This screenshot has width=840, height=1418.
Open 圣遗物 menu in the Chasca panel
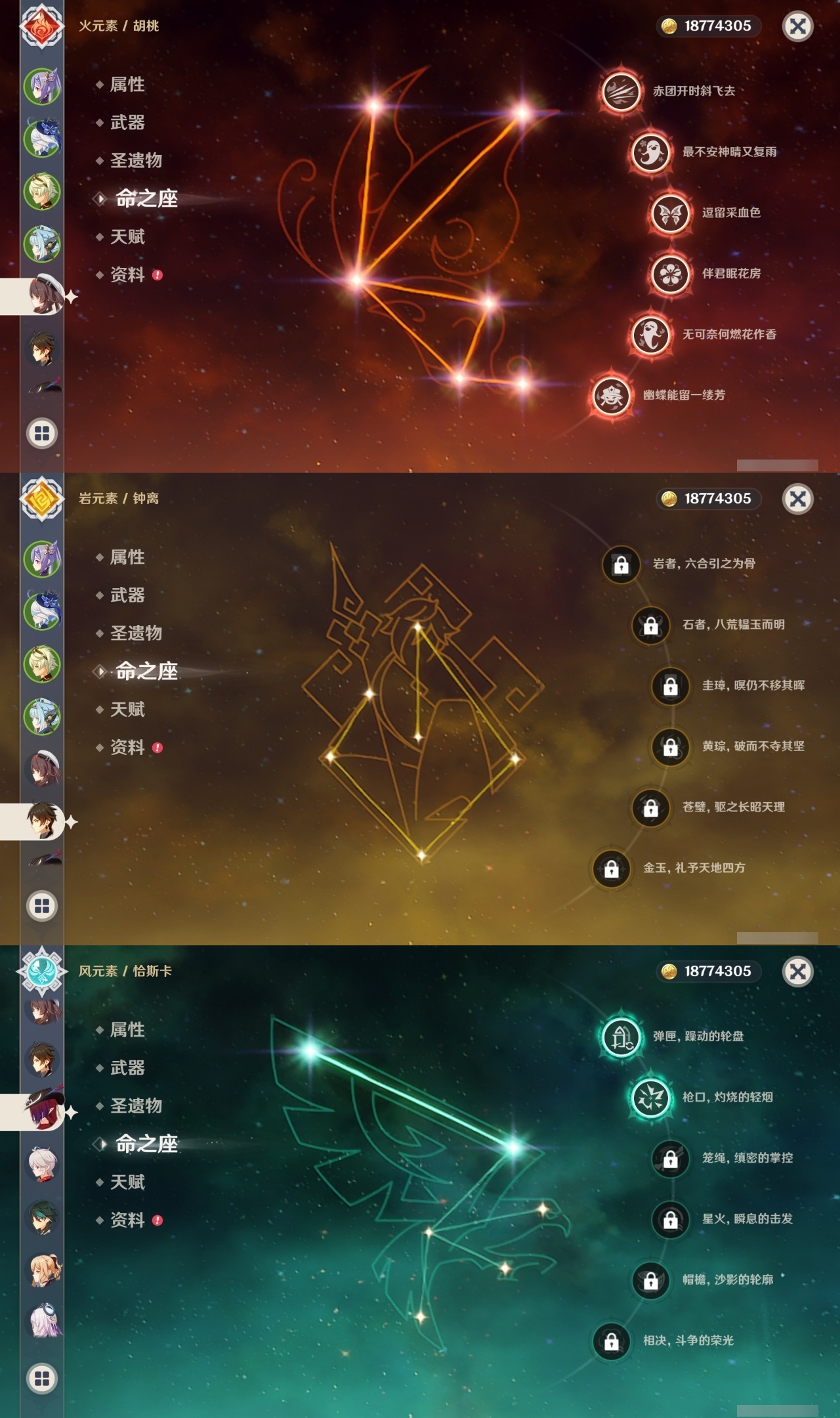click(136, 1106)
